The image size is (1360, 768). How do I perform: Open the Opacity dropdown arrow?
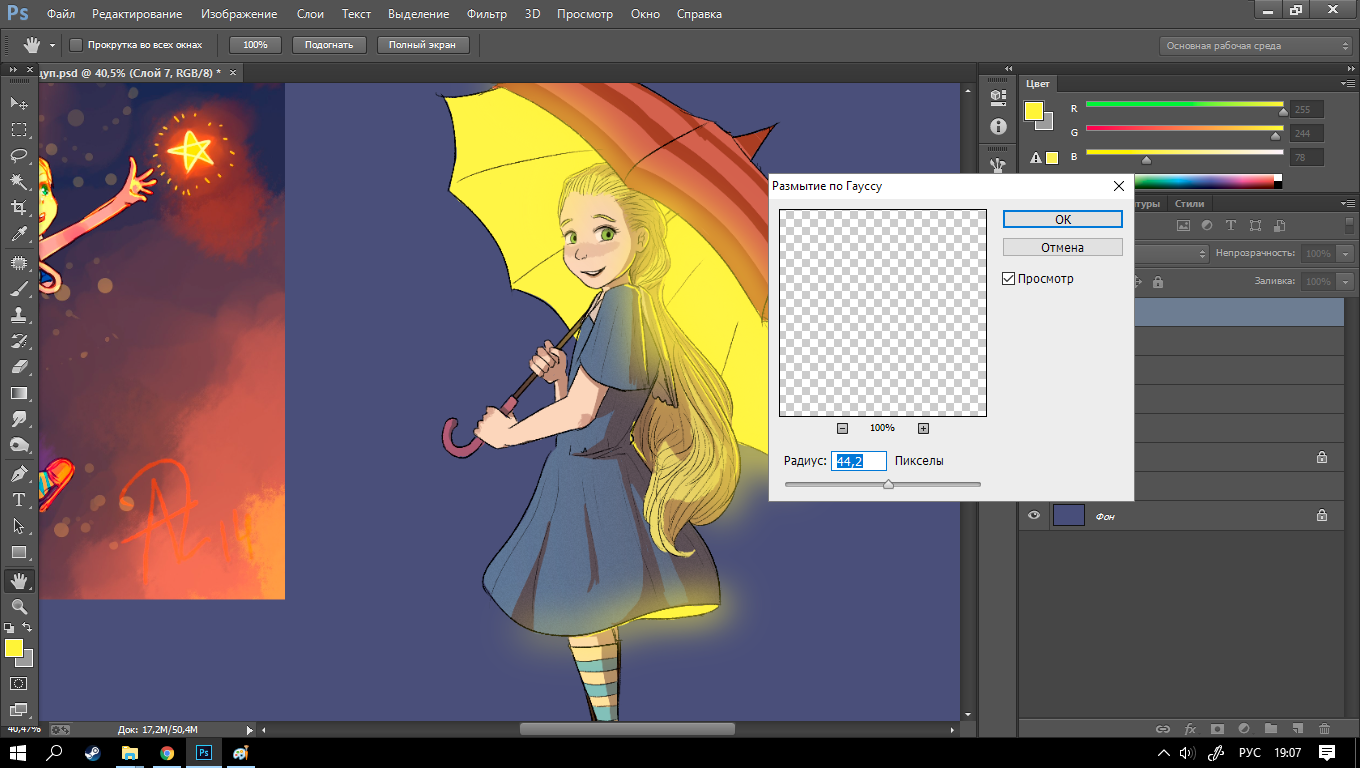coord(1345,254)
